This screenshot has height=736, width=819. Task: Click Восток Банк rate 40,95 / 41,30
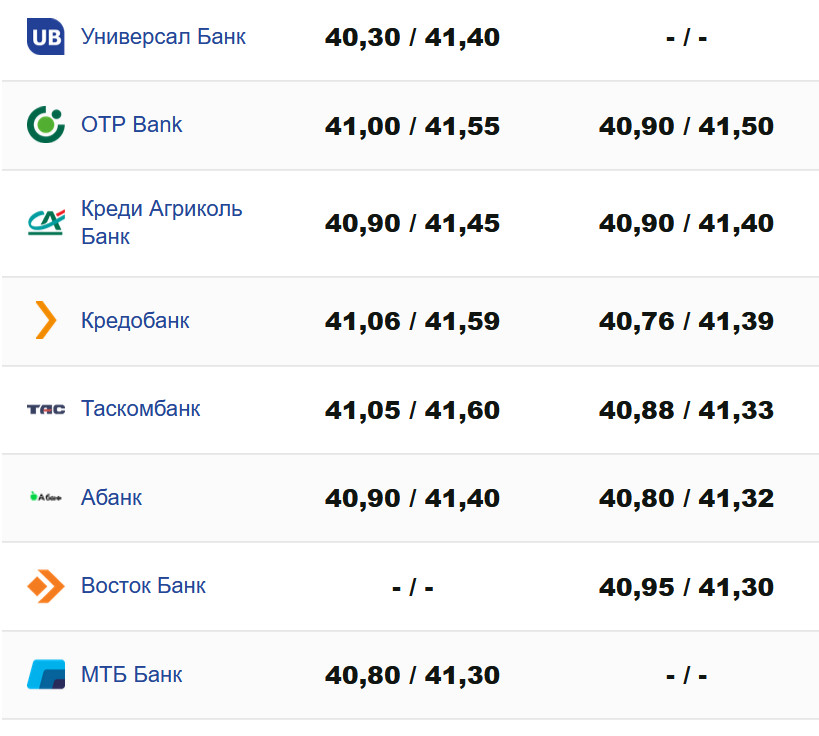coord(686,587)
